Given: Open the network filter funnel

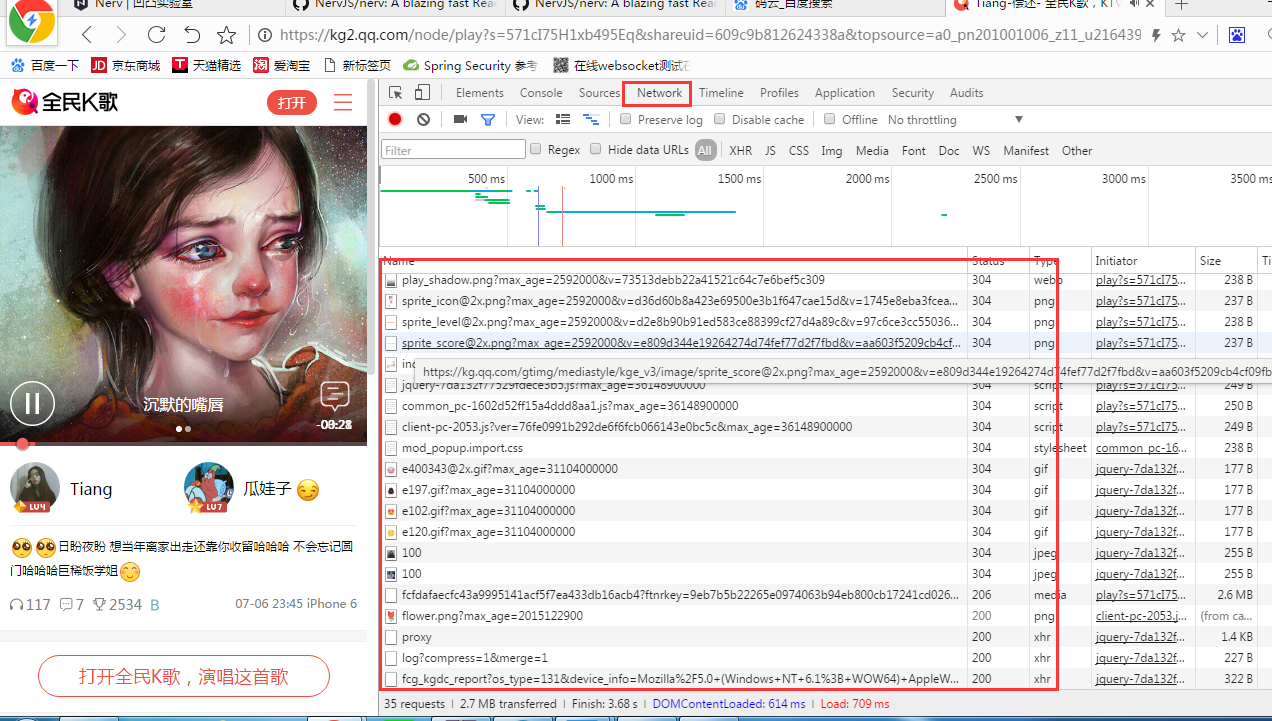Looking at the screenshot, I should coord(487,119).
